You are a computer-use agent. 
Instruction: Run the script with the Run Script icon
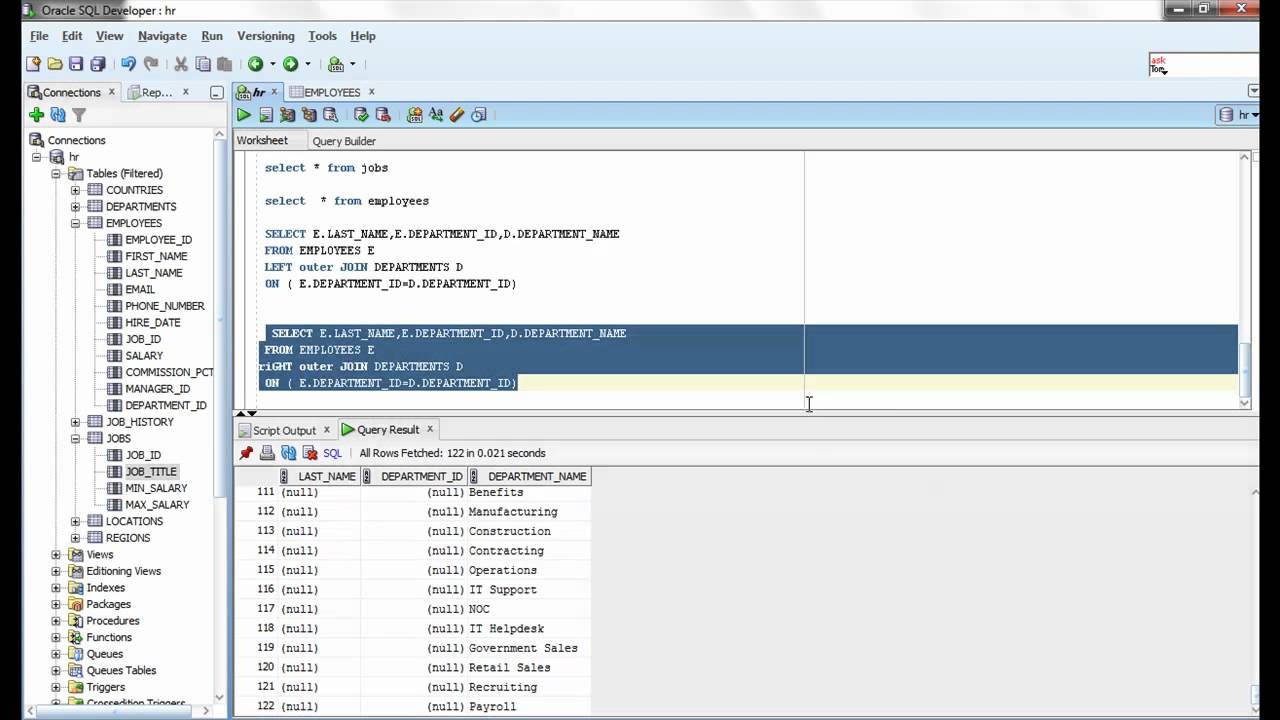pos(266,115)
